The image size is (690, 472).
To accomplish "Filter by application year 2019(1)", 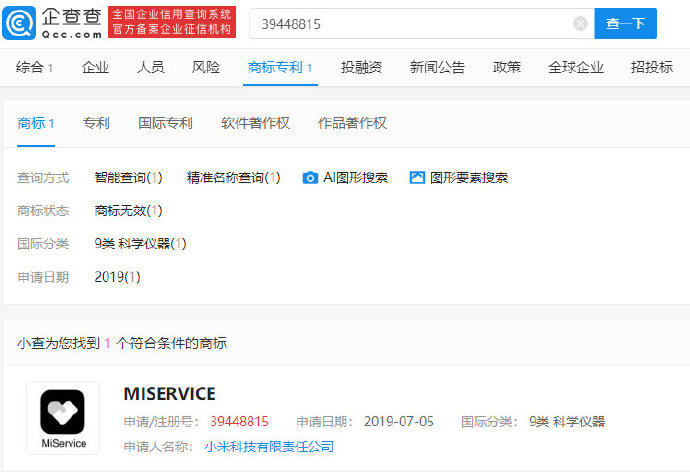I will coord(117,277).
